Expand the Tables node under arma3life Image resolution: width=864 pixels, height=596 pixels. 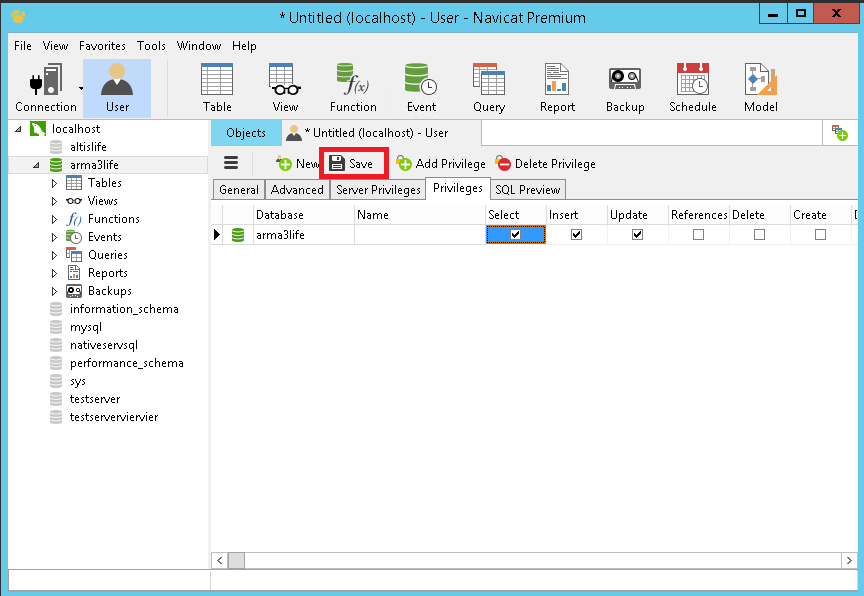54,183
